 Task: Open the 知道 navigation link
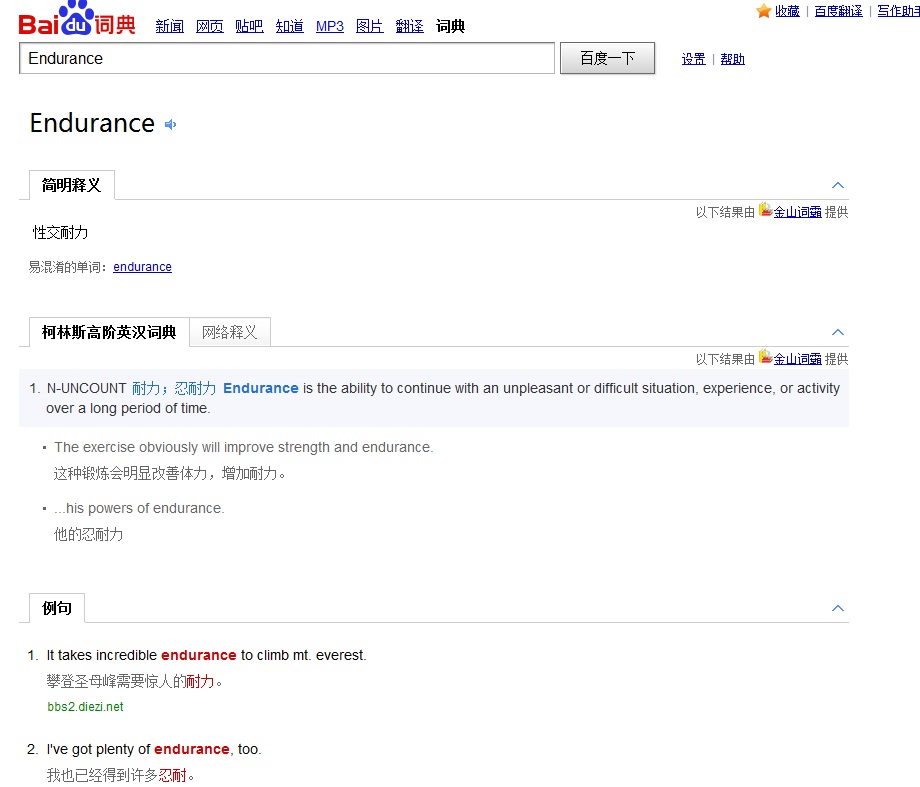coord(290,26)
